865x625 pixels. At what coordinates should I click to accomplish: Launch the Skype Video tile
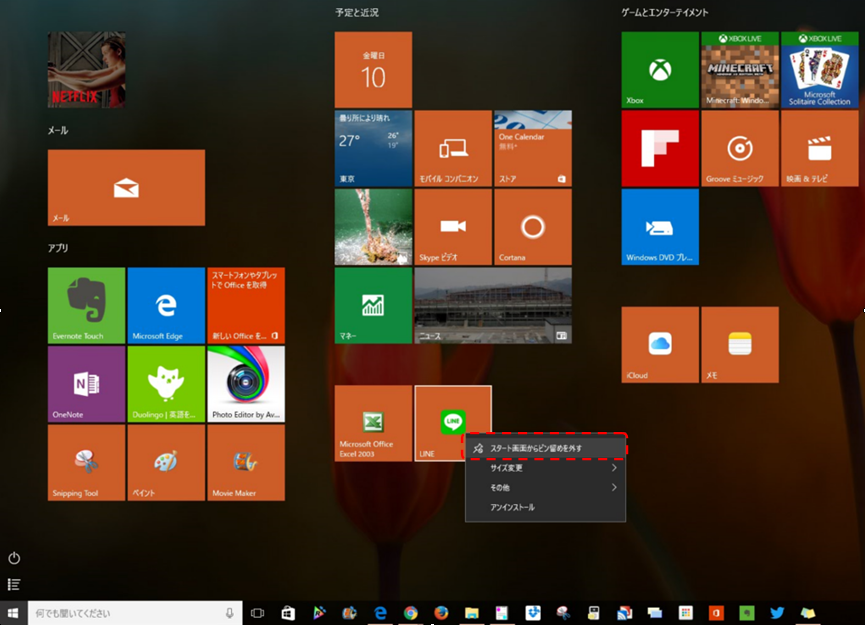tap(453, 227)
